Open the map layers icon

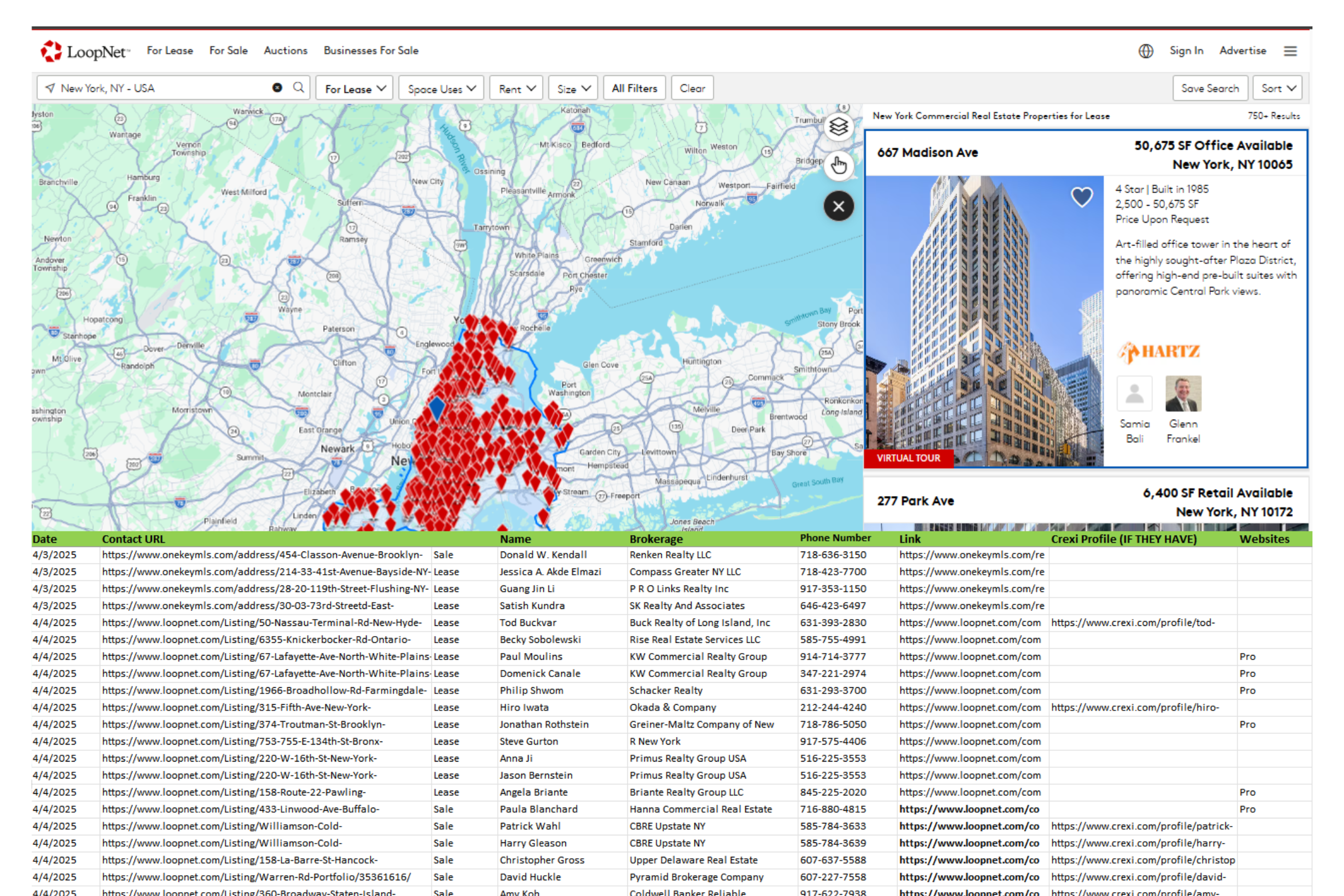click(x=839, y=127)
